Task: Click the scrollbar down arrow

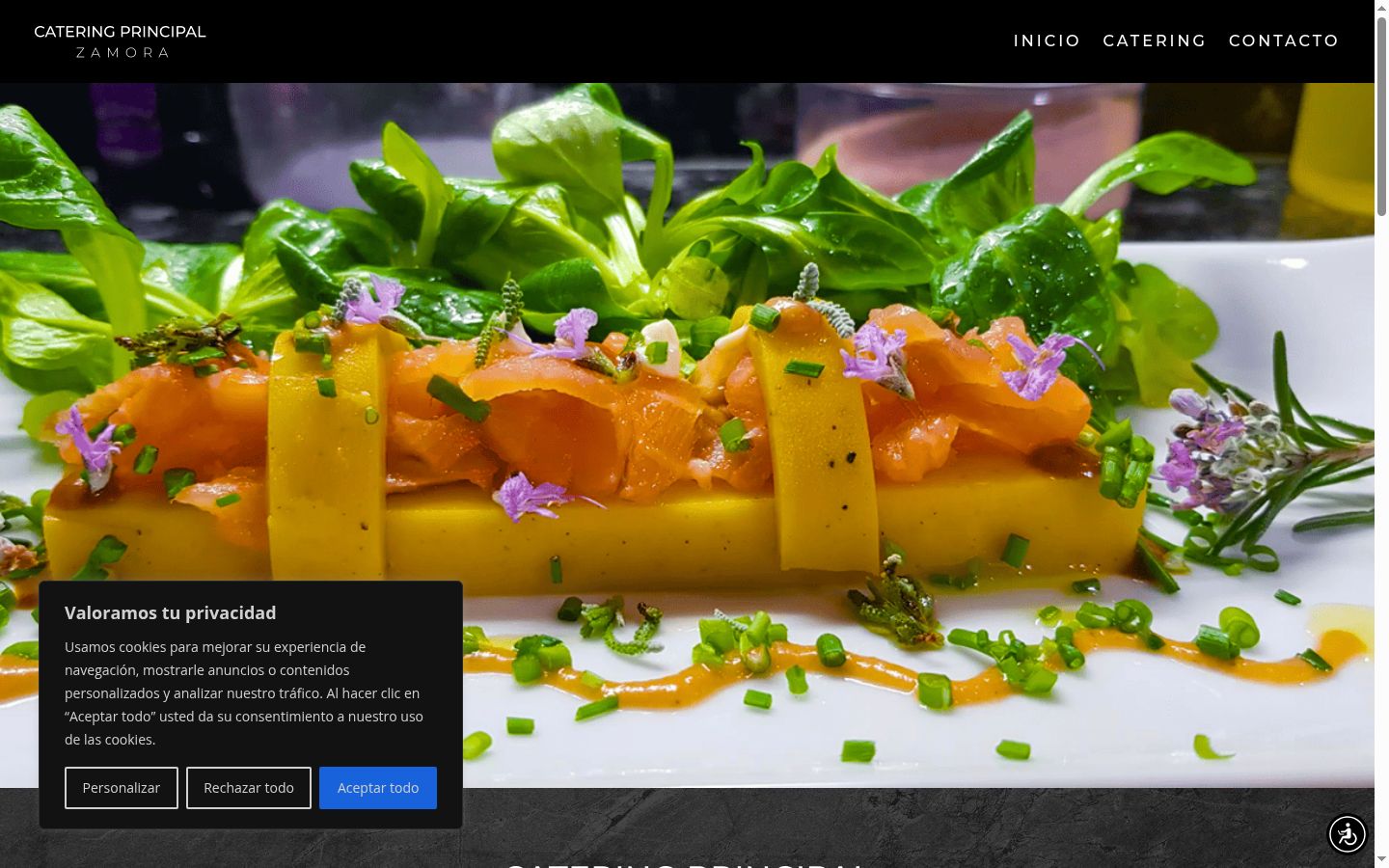Action: click(x=1381, y=859)
